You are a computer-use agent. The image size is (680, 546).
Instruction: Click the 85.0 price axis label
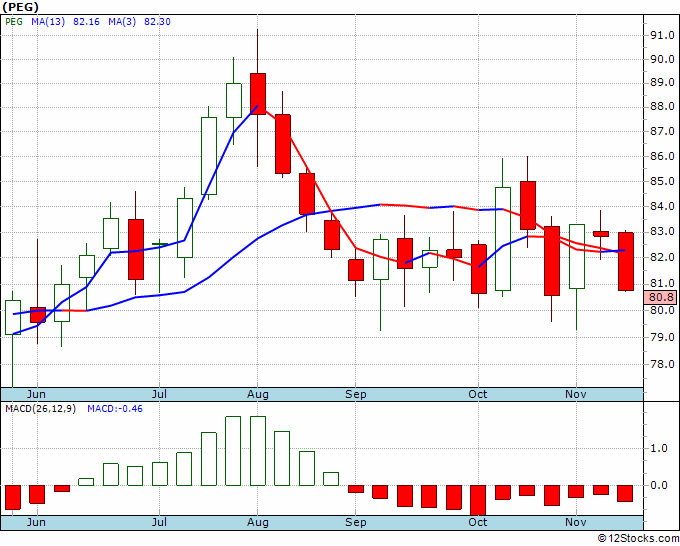click(x=662, y=181)
